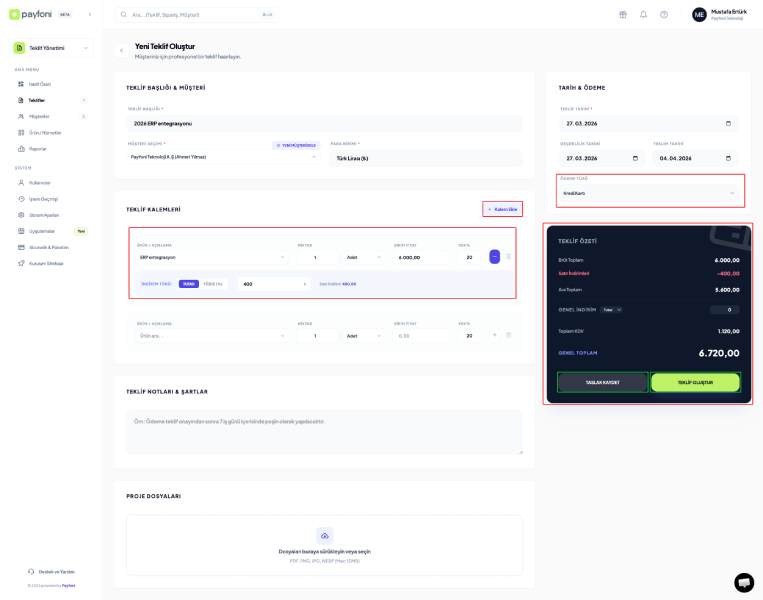Toggle the blue minus discount button on ERP row

494,257
